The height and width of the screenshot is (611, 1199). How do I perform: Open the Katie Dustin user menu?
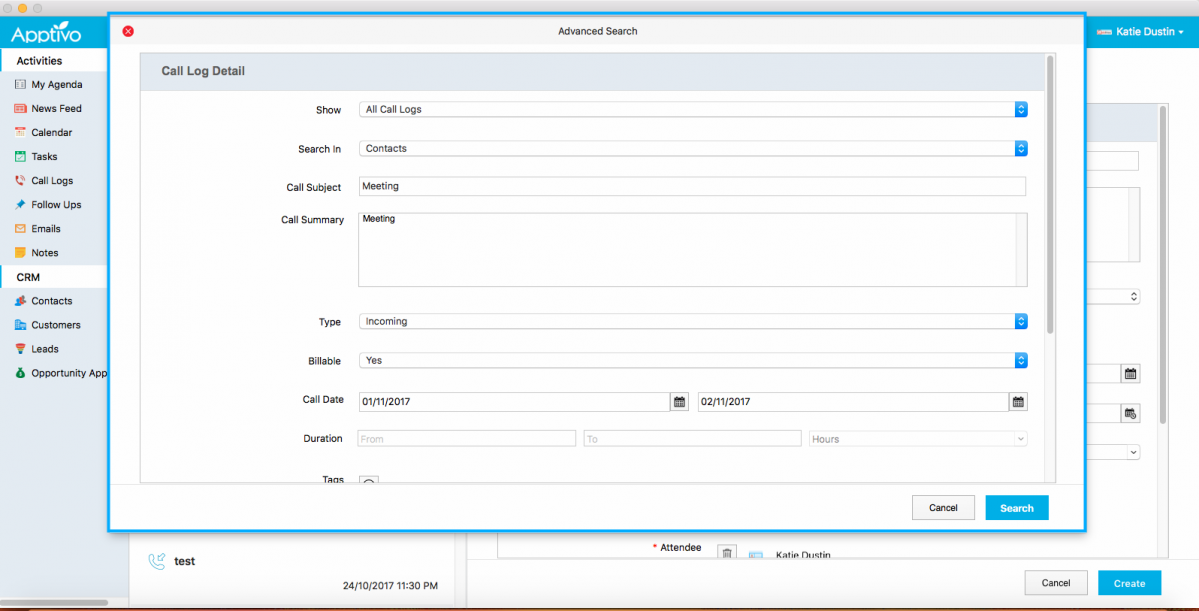(1140, 32)
